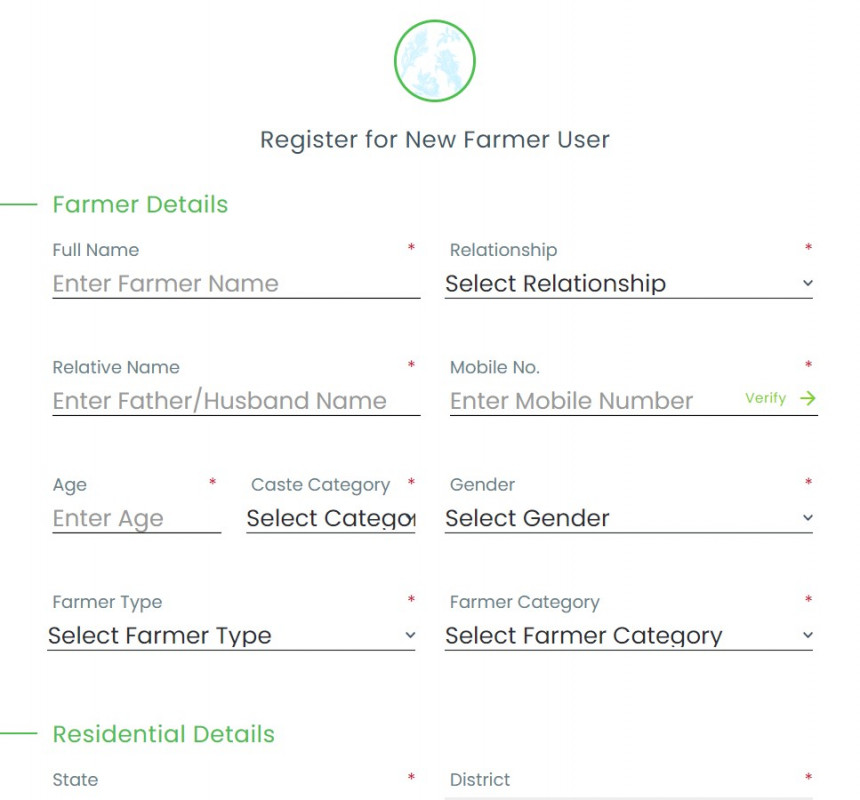The image size is (860, 800).
Task: Click the circular green logo at top
Action: pos(434,61)
